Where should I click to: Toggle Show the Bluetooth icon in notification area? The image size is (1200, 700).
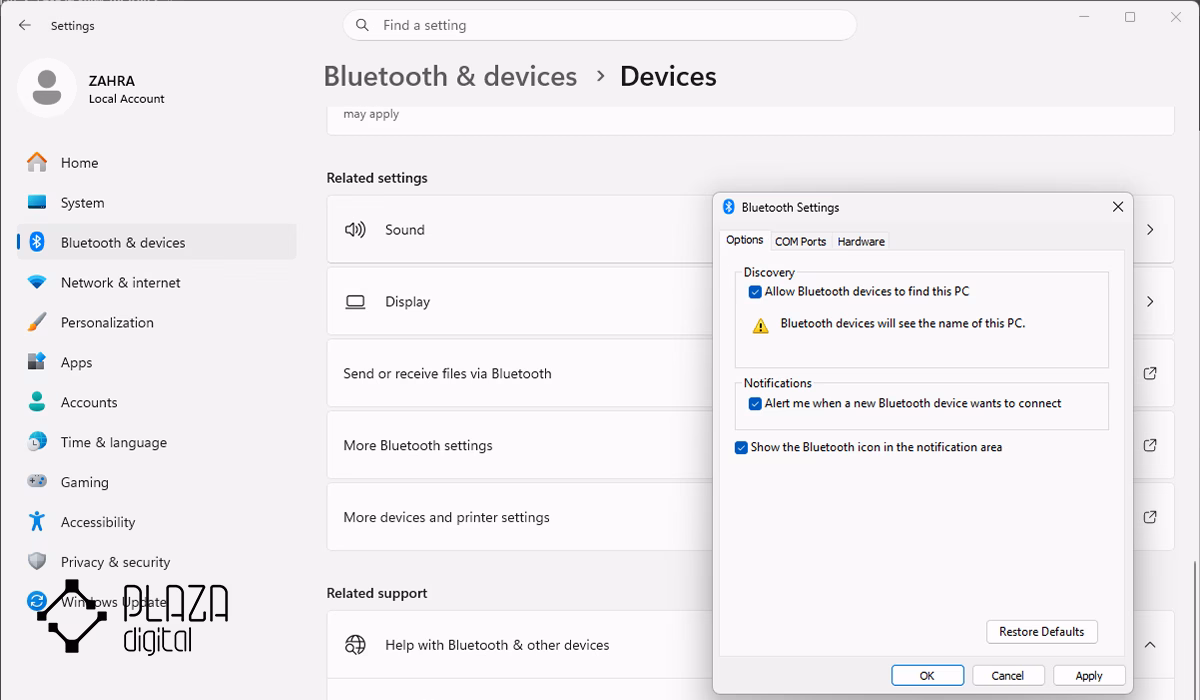pos(741,448)
